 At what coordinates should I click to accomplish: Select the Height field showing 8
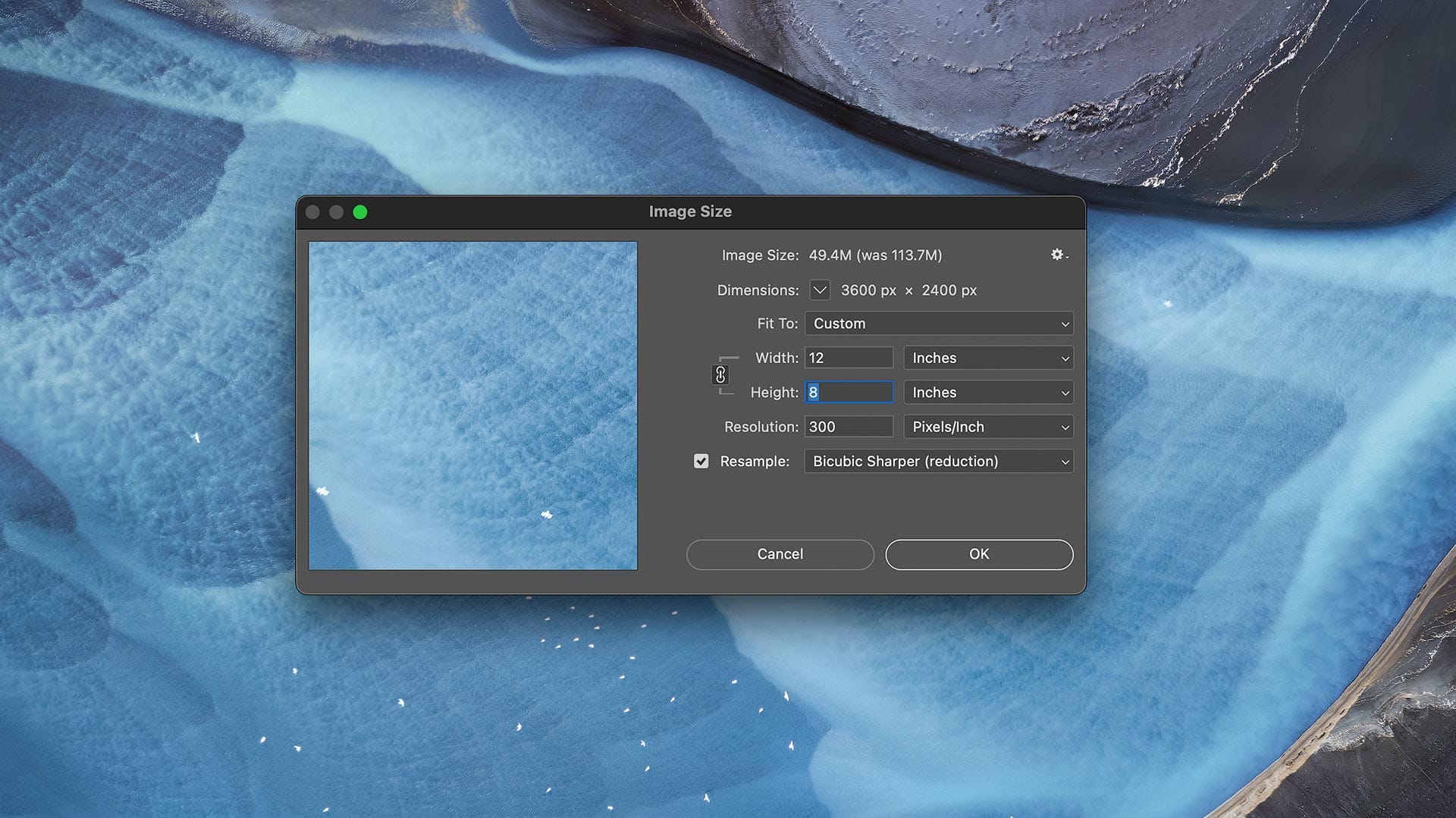coord(848,392)
